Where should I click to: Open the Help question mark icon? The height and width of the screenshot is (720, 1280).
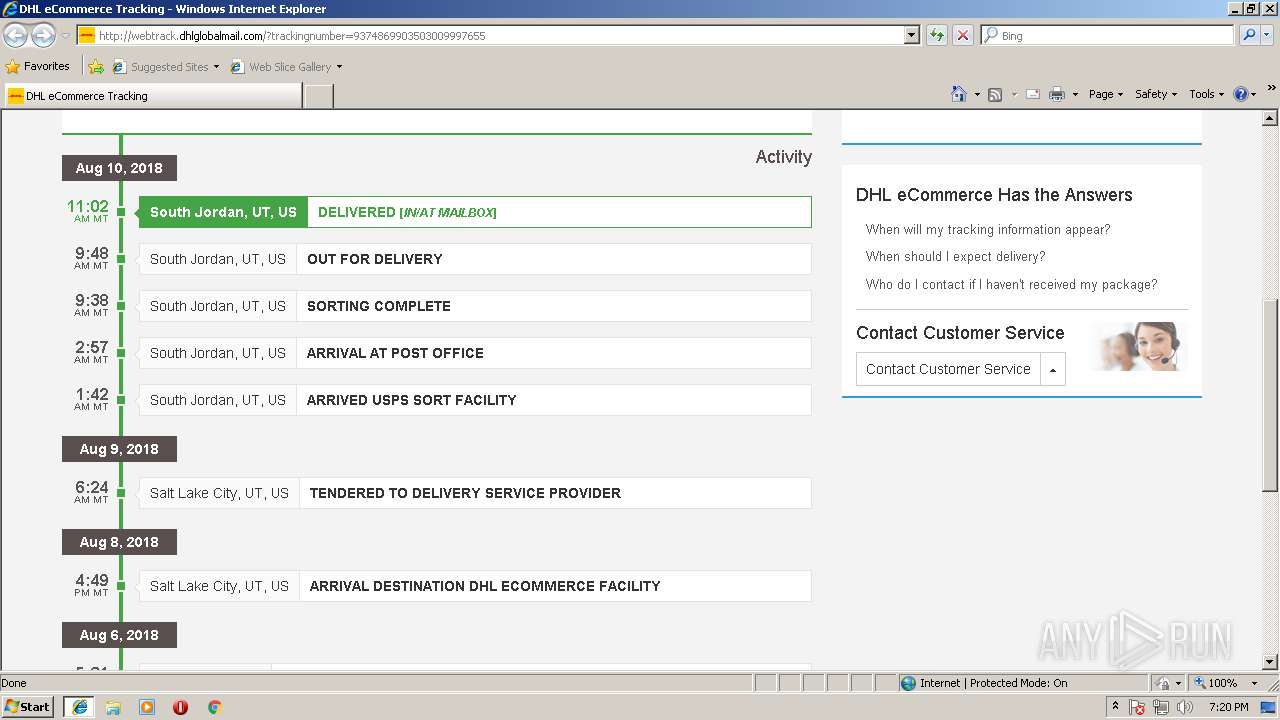(1241, 94)
